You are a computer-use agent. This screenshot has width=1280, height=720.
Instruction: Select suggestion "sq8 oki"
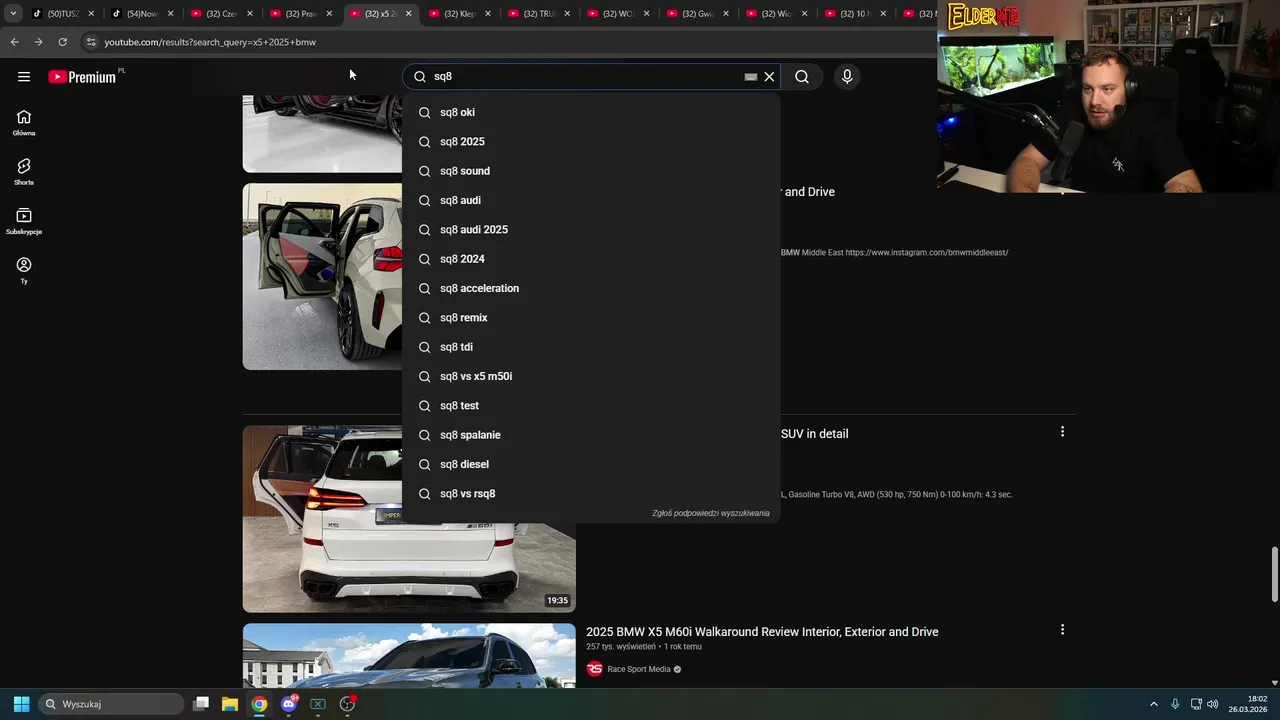tap(591, 112)
